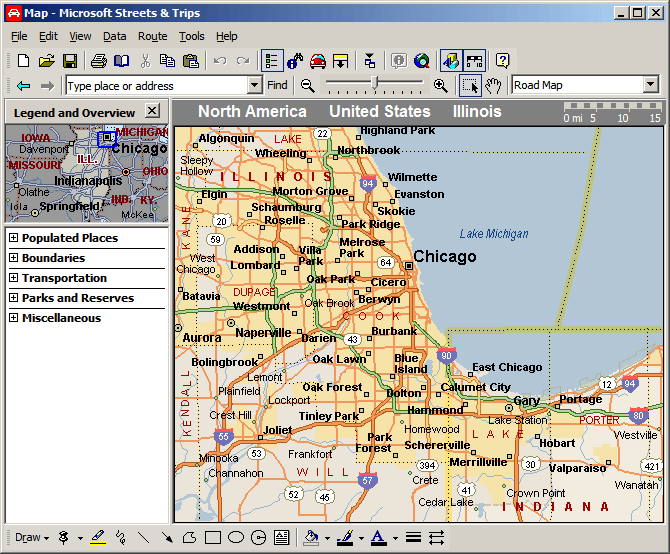Open the pushpin symbol dropdown arrow
The width and height of the screenshot is (670, 554).
(x=80, y=538)
